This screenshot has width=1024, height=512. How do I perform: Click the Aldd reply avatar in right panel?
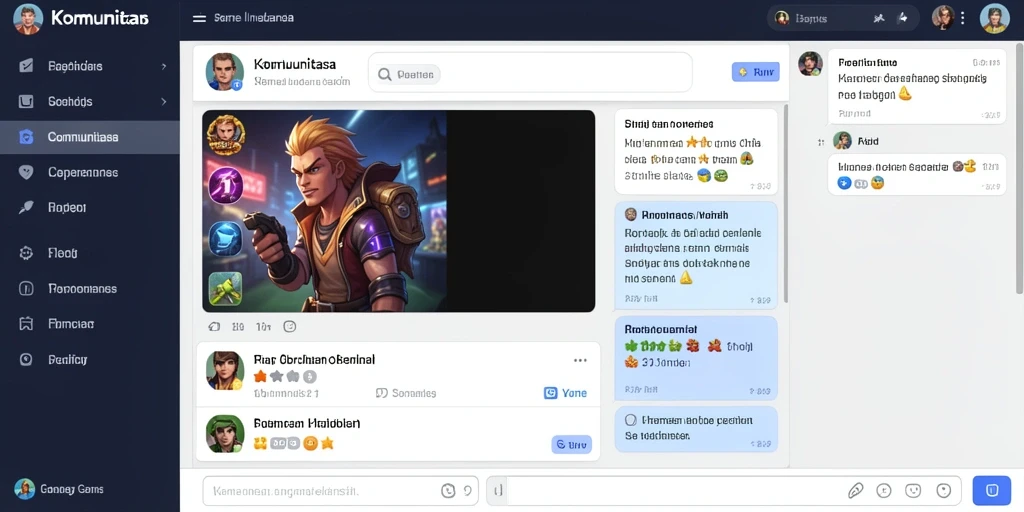click(842, 140)
